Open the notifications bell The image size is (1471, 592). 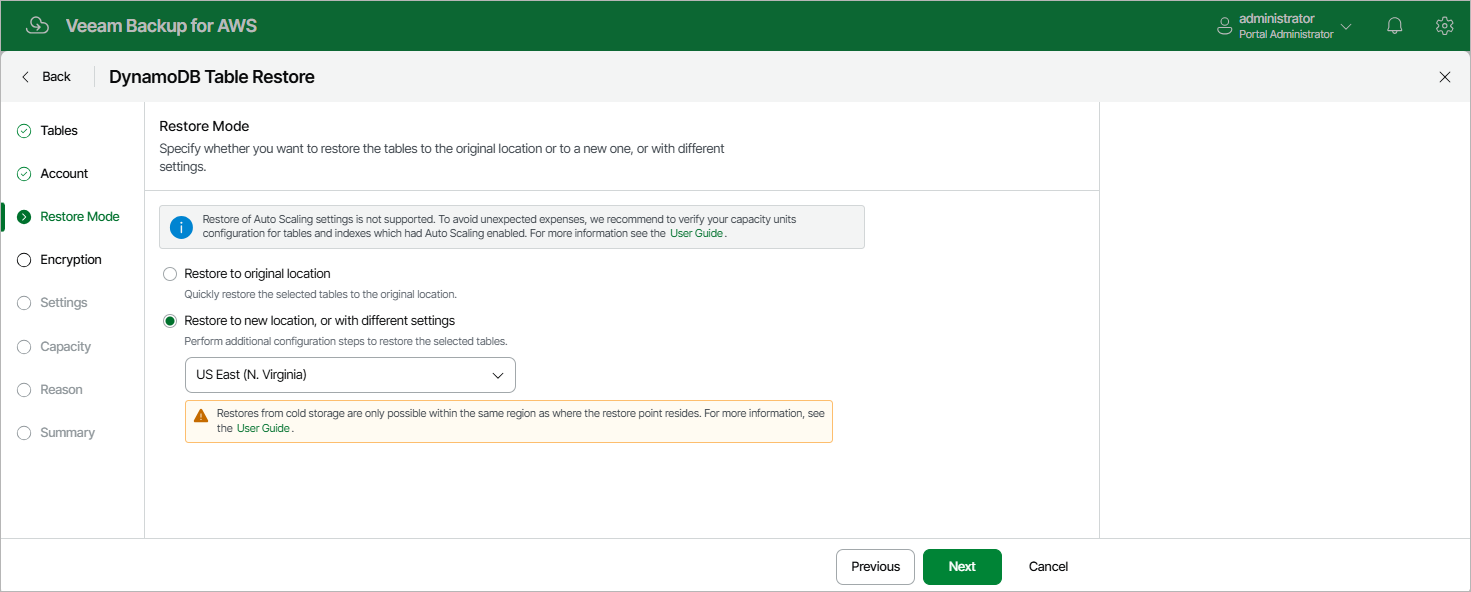(x=1395, y=26)
